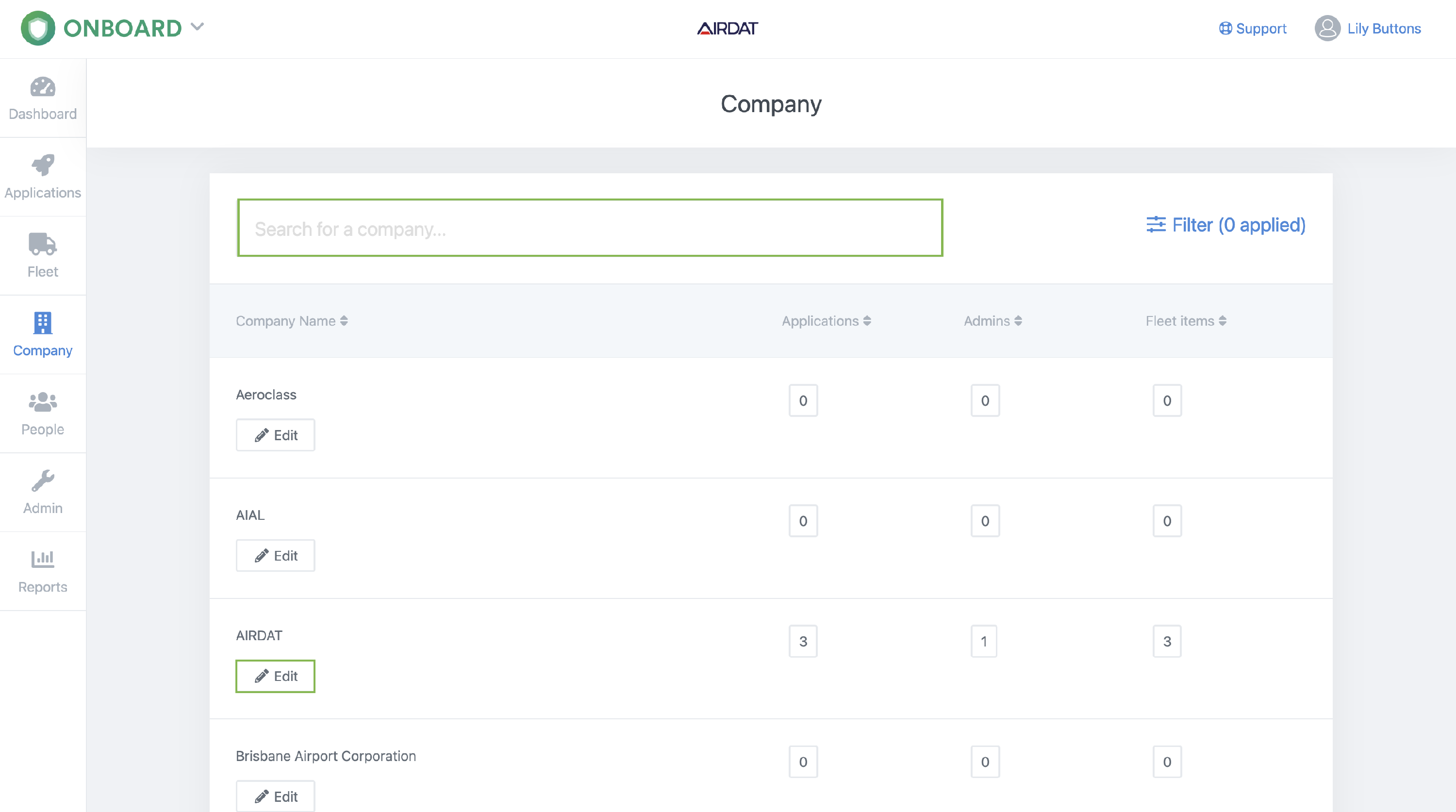Viewport: 1456px width, 812px height.
Task: Click the company search input field
Action: coord(590,228)
